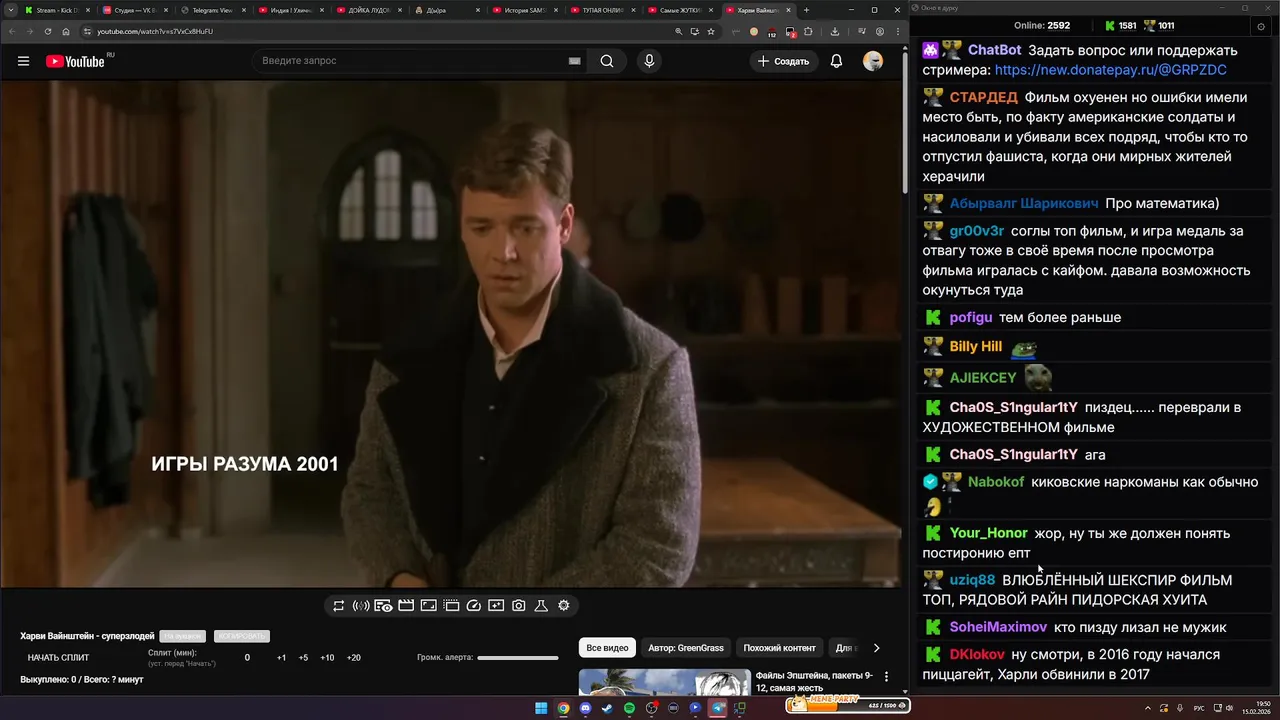1280x720 pixels.
Task: Open the gear settings in player toolbar
Action: tap(564, 606)
